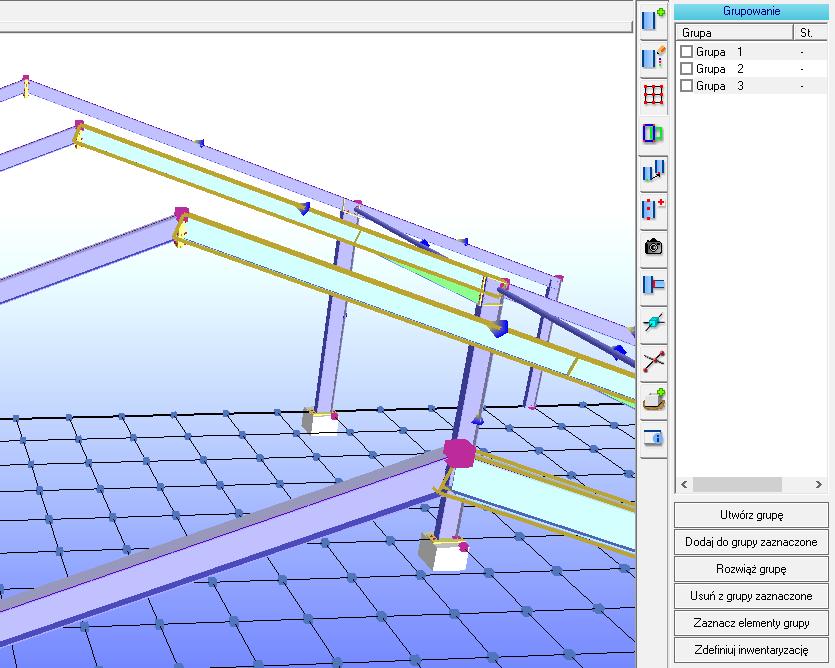Select the Grupa 1 row label

(719, 52)
